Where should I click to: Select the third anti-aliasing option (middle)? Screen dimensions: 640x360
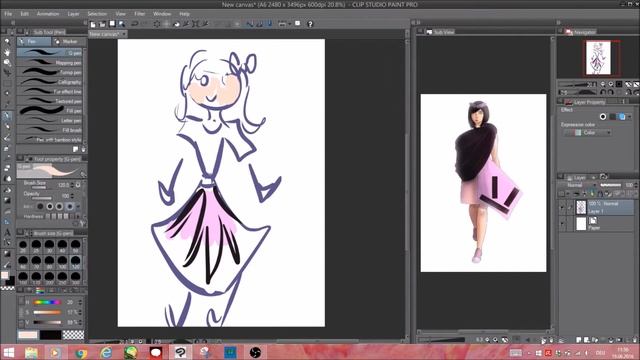pos(60,207)
